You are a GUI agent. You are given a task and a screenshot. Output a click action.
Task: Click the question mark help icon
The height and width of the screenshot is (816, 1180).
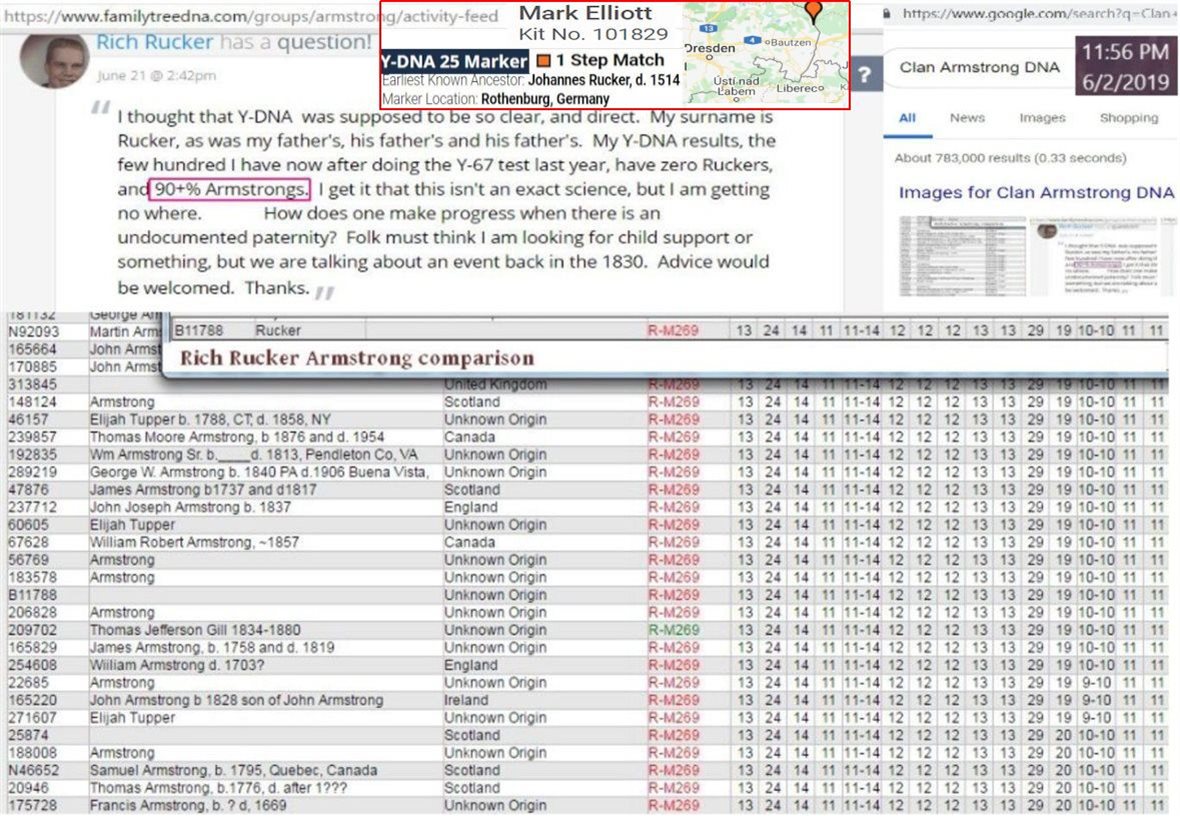(x=865, y=75)
